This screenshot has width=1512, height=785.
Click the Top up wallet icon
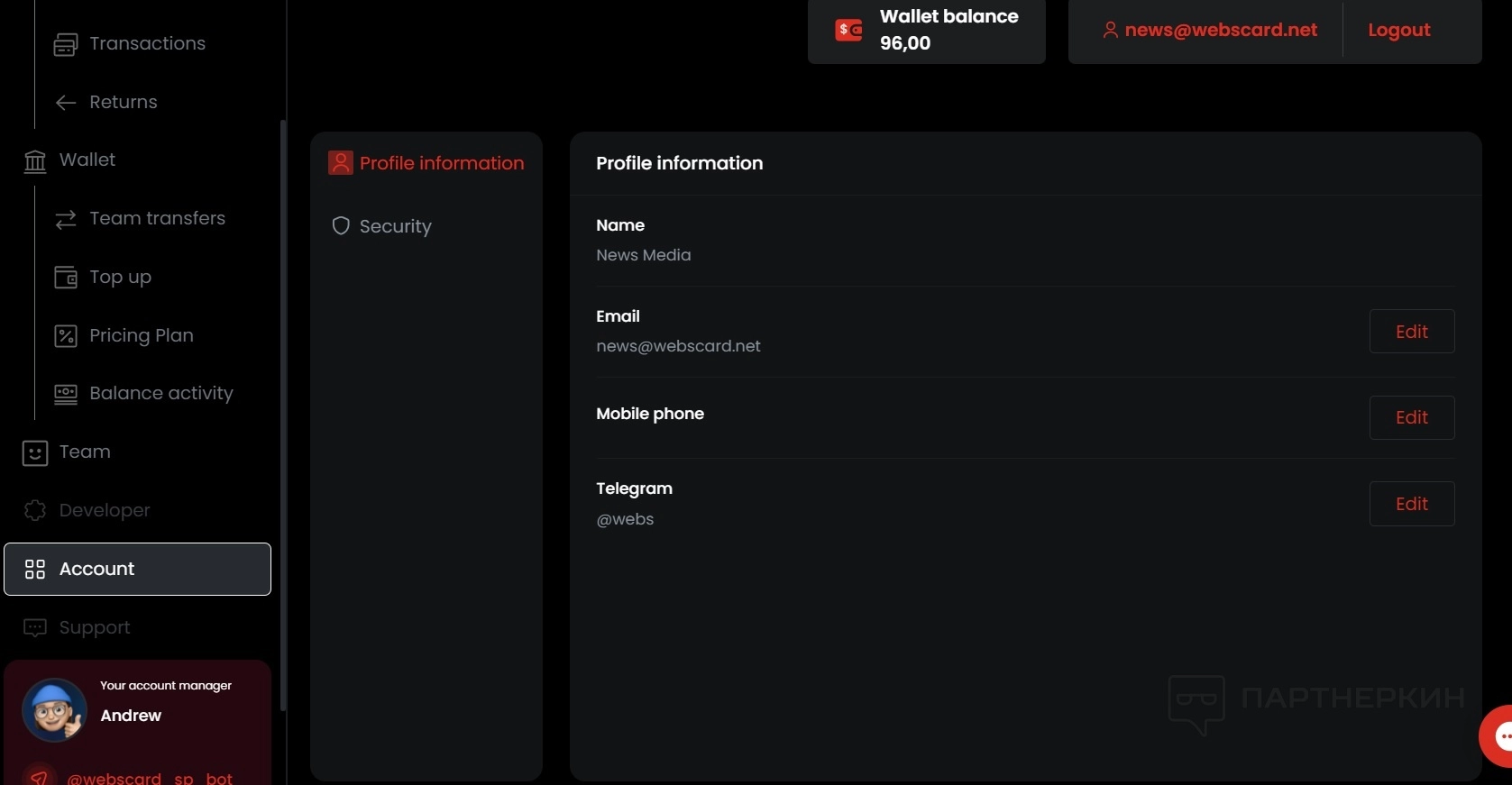coord(66,278)
